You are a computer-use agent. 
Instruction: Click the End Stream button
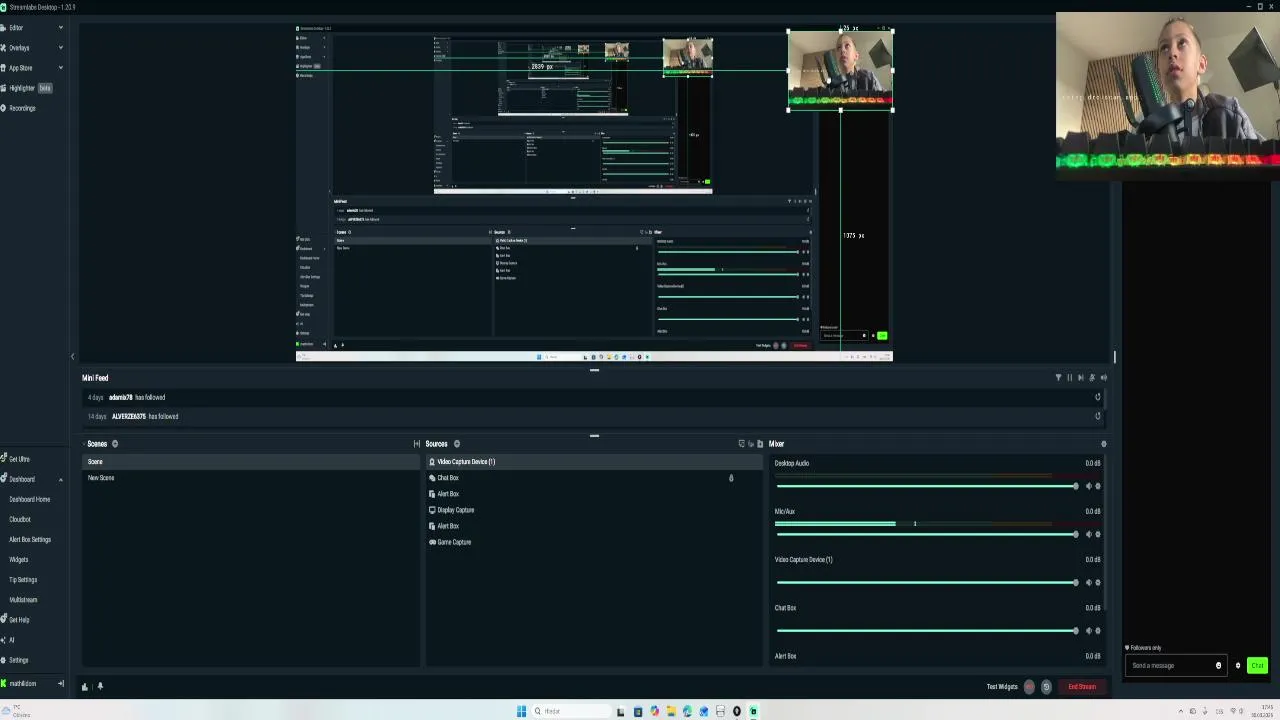[1082, 687]
